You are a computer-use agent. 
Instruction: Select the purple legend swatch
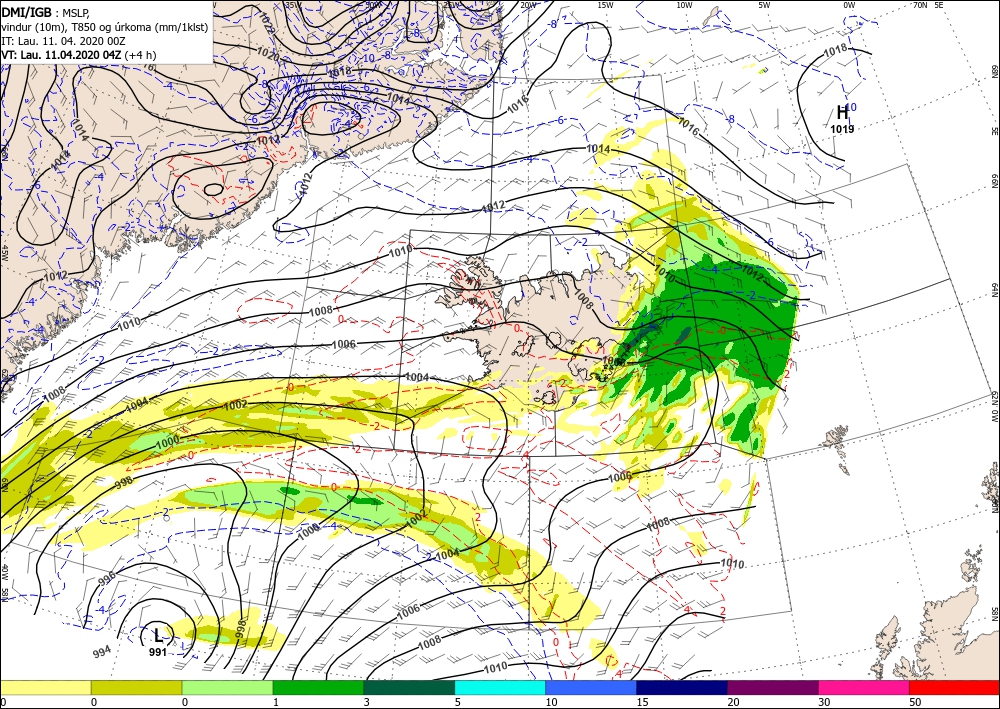pyautogui.click(x=773, y=687)
